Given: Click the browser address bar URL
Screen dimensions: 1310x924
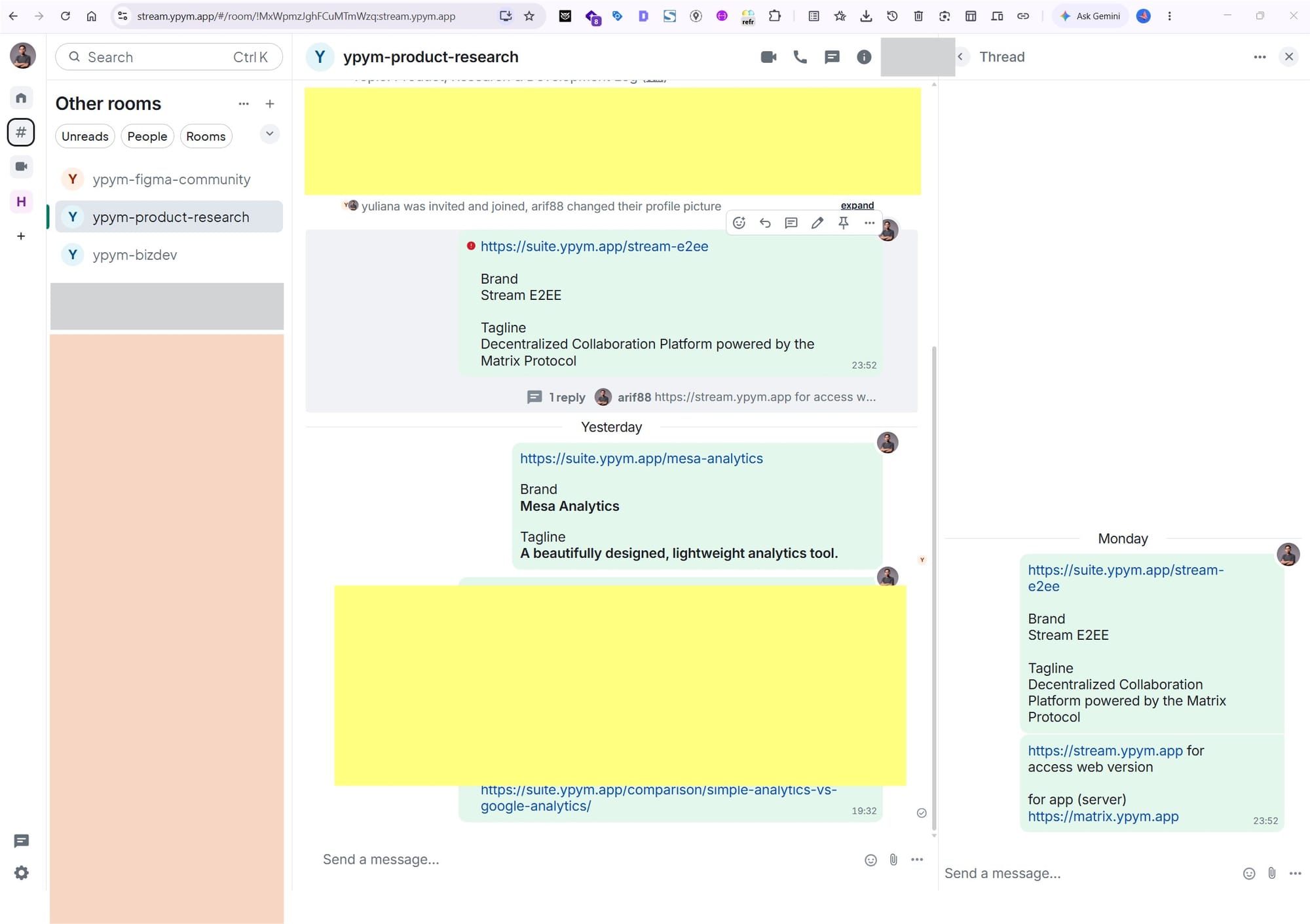Looking at the screenshot, I should [296, 16].
